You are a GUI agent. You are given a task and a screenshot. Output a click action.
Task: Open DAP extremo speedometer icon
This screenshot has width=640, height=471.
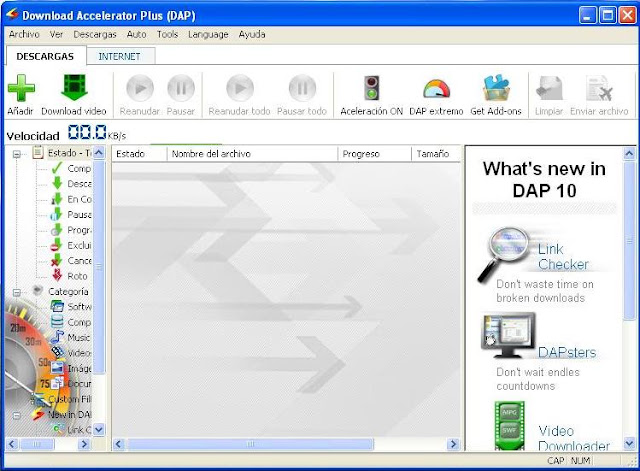click(436, 89)
